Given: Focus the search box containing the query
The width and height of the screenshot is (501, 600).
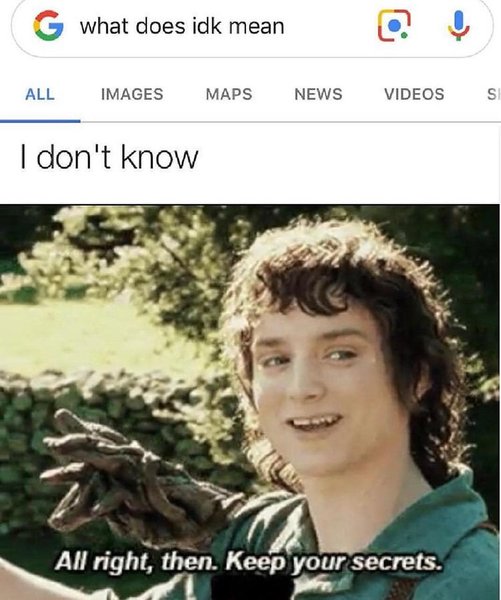Looking at the screenshot, I should pos(252,27).
